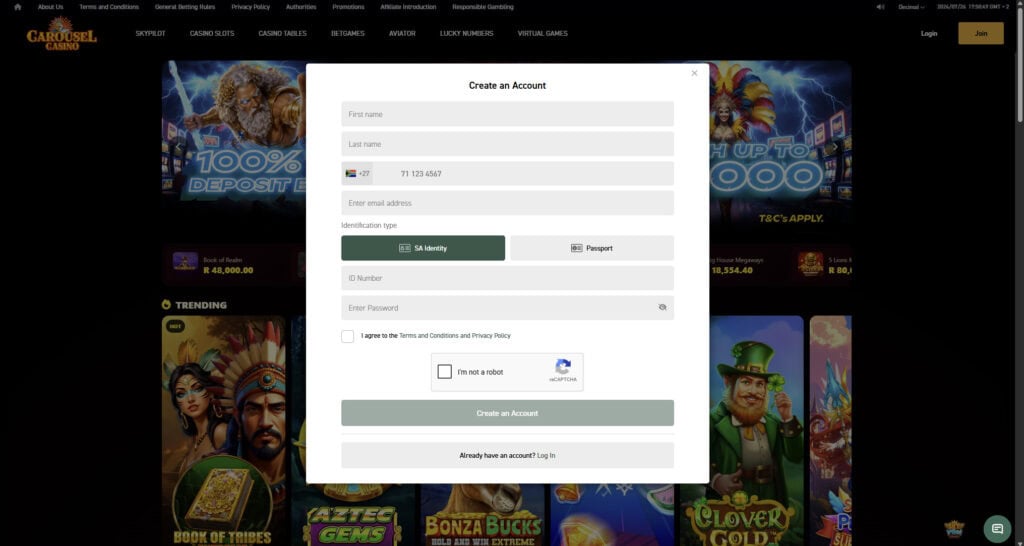
Task: Go to the Lucky Numbers menu
Action: [x=466, y=33]
